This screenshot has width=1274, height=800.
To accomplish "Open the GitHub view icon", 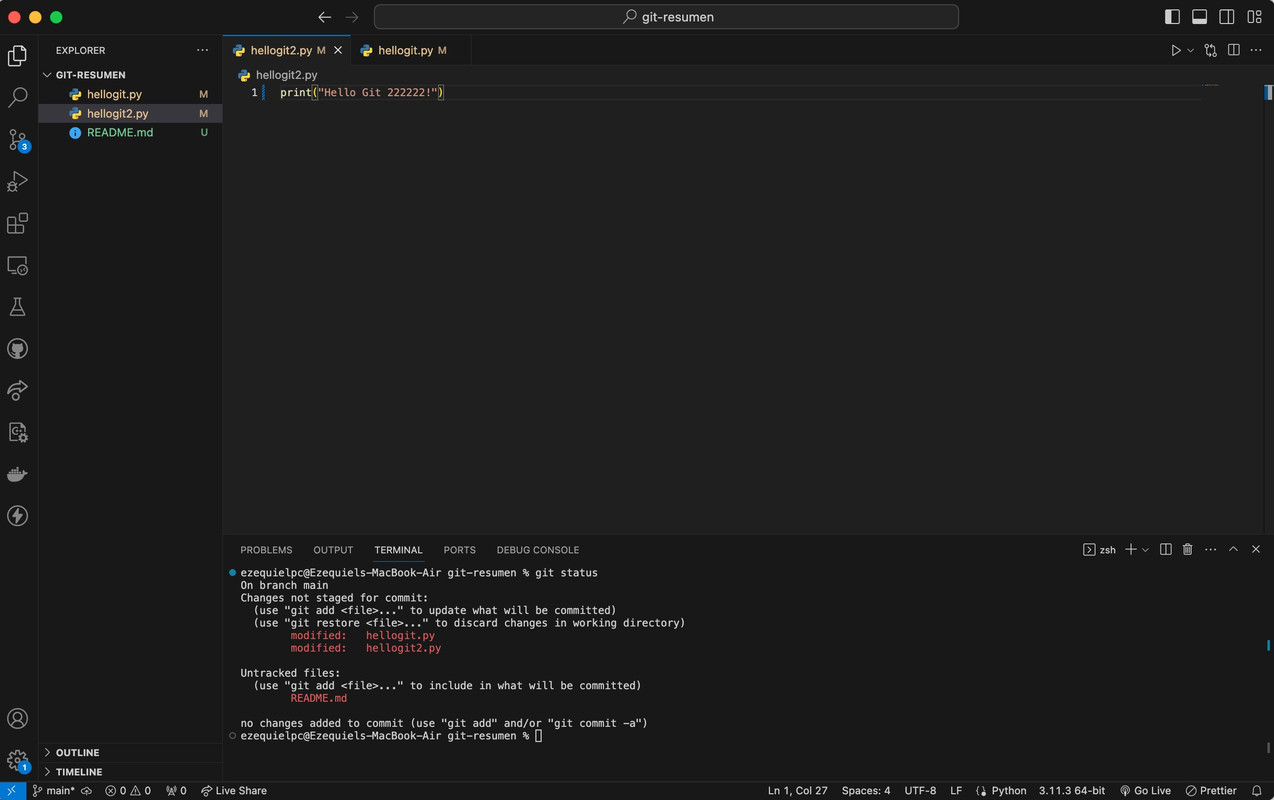I will click(x=17, y=349).
